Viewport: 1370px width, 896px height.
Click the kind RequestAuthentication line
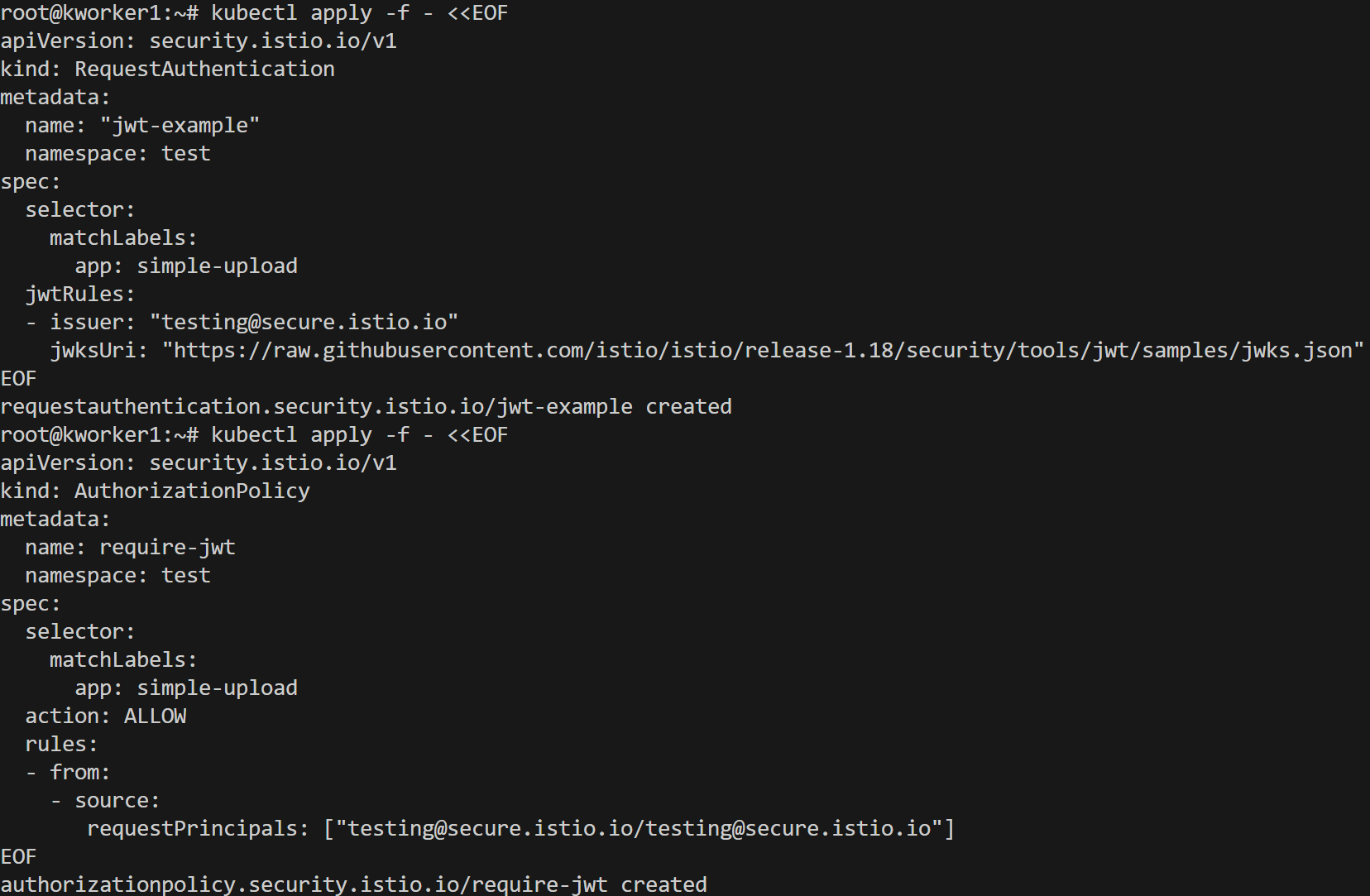tap(167, 69)
